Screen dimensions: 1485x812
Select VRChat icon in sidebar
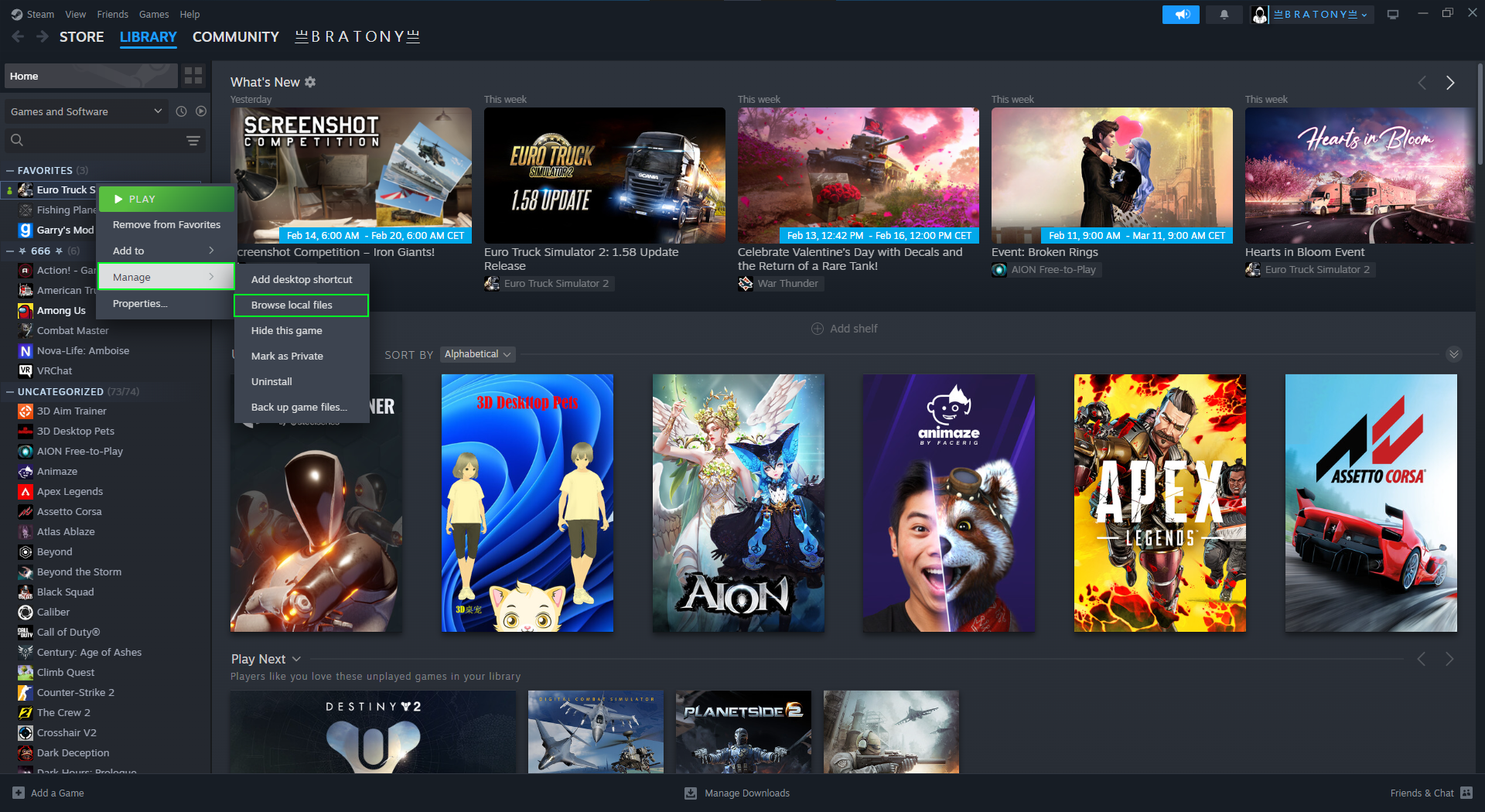(x=26, y=370)
